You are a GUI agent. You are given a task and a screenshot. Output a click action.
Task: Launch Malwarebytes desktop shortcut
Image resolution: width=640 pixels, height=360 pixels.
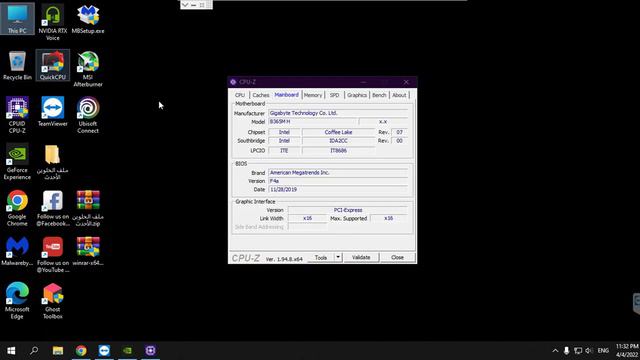pos(17,251)
